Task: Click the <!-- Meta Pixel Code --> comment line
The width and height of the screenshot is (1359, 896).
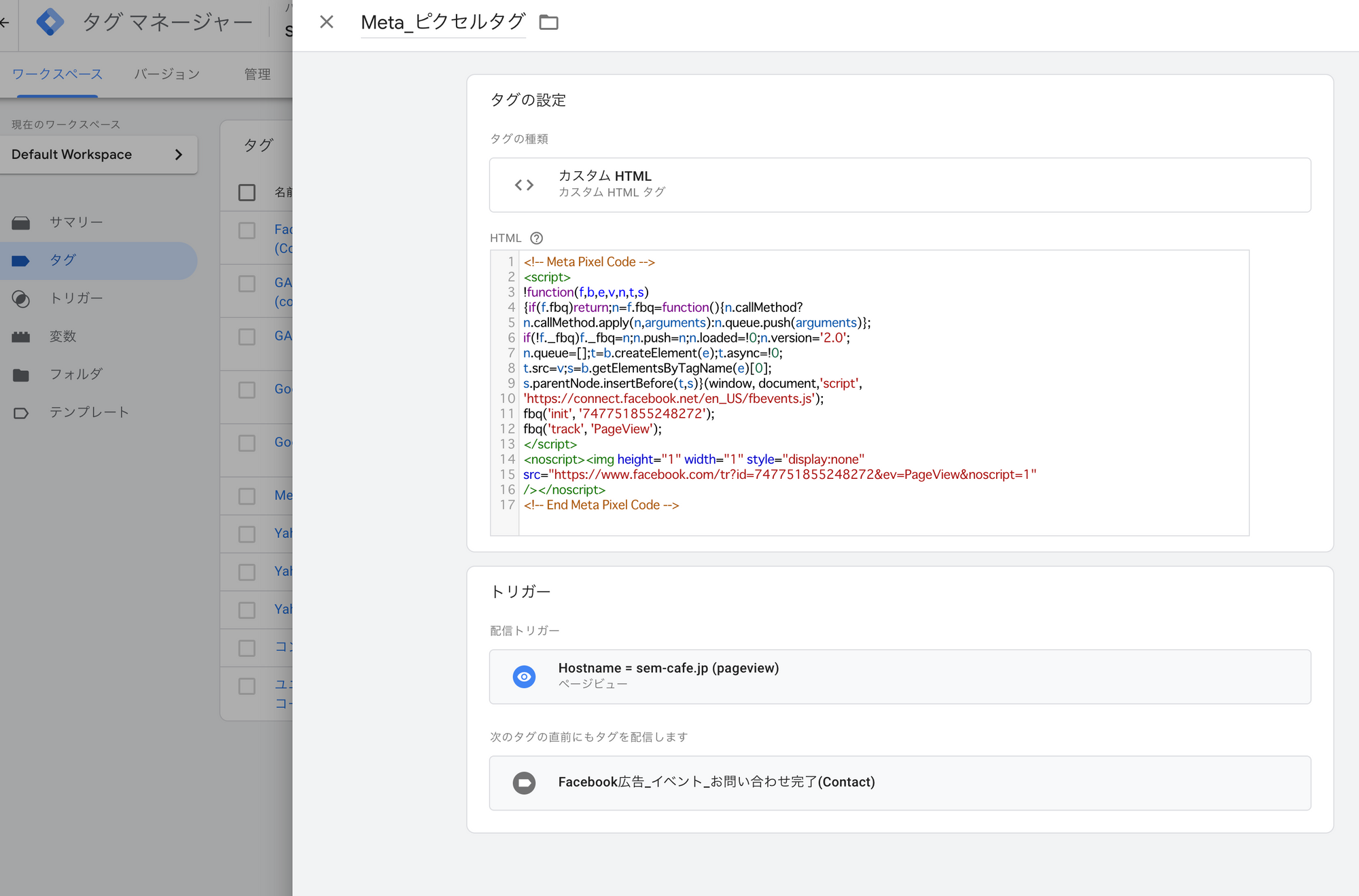Action: click(x=589, y=262)
